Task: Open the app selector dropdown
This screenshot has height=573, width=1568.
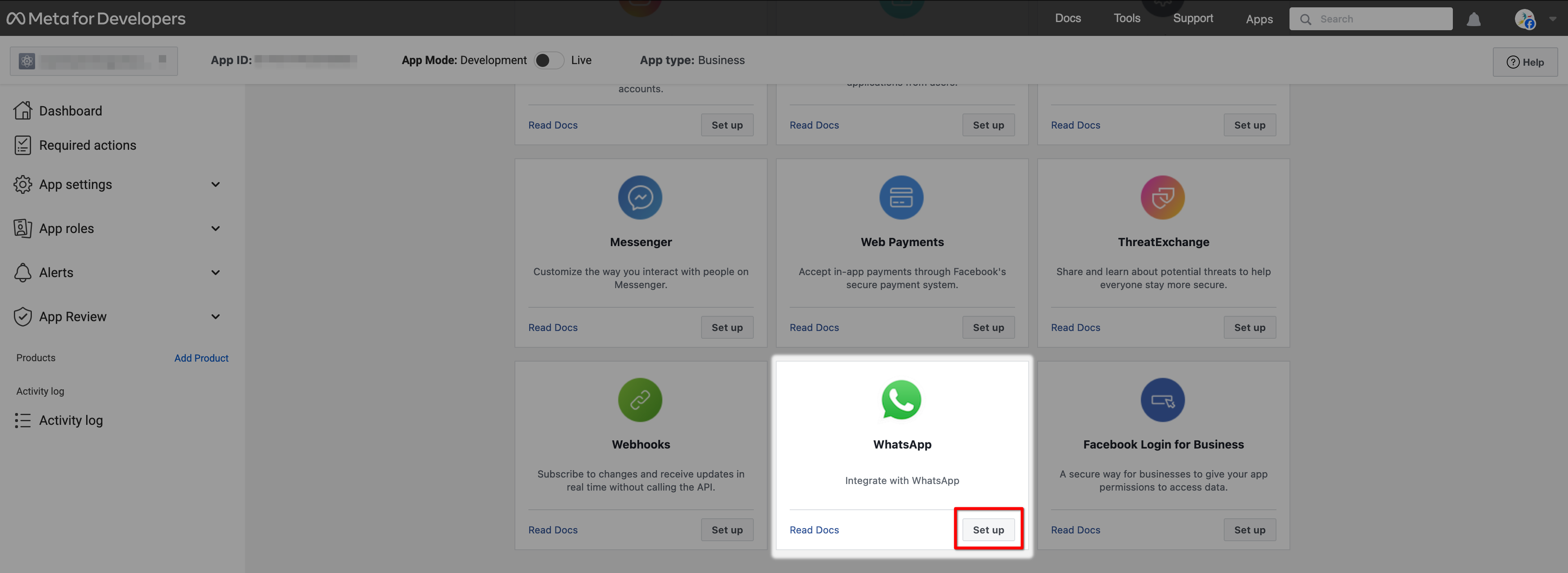Action: [x=94, y=61]
